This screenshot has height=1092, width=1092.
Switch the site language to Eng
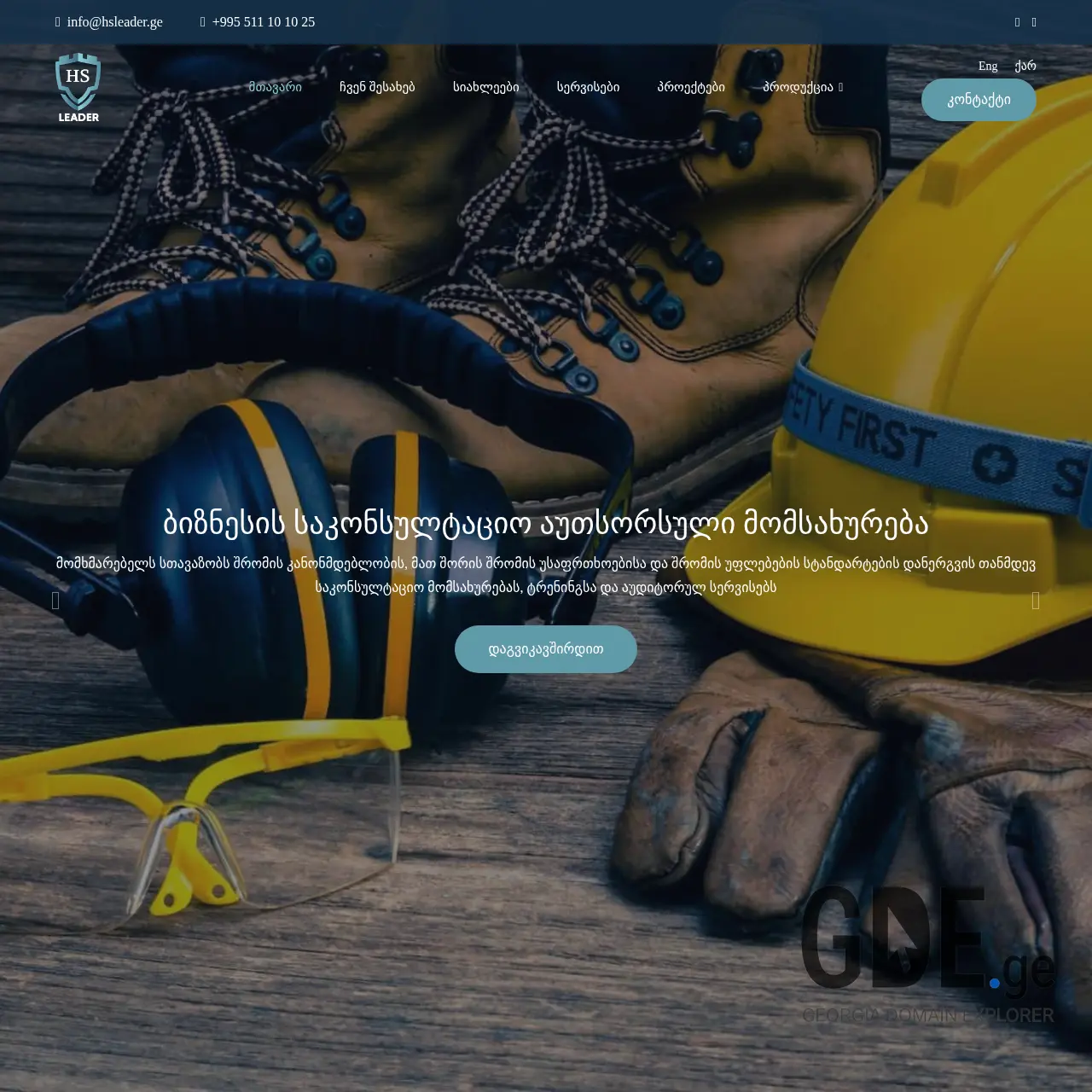click(x=987, y=66)
